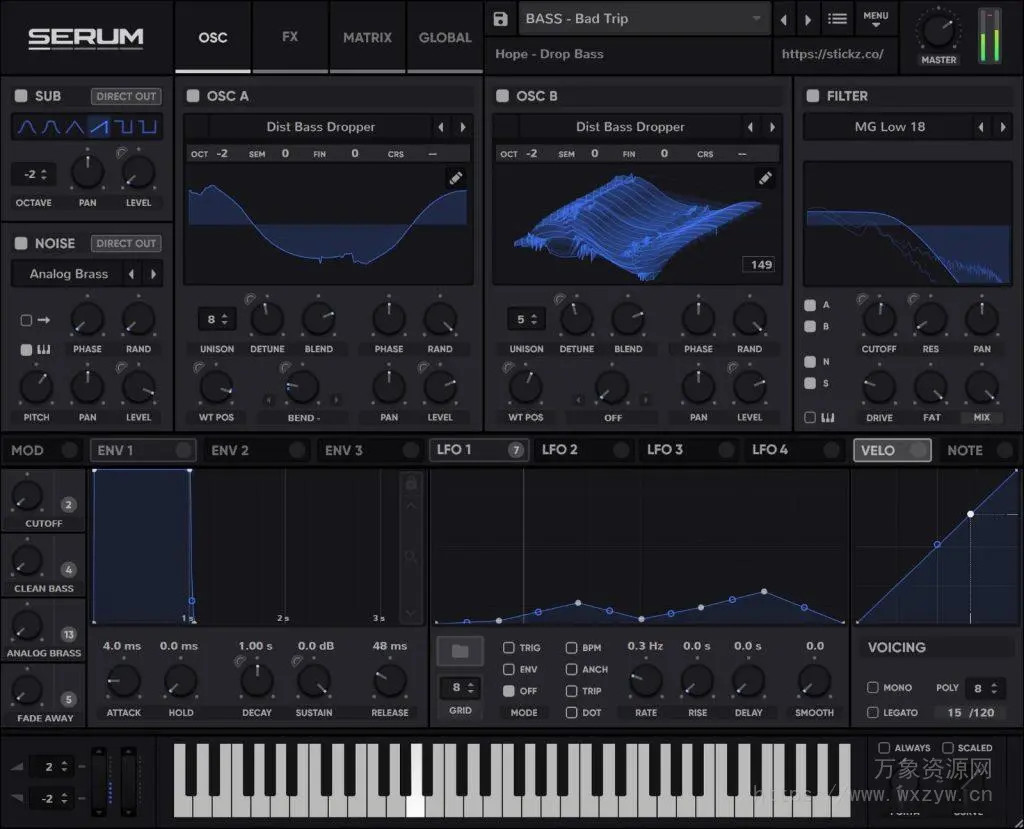The image size is (1024, 829).
Task: Open the Dist Bass Dropper wavetable selector
Action: click(x=320, y=127)
